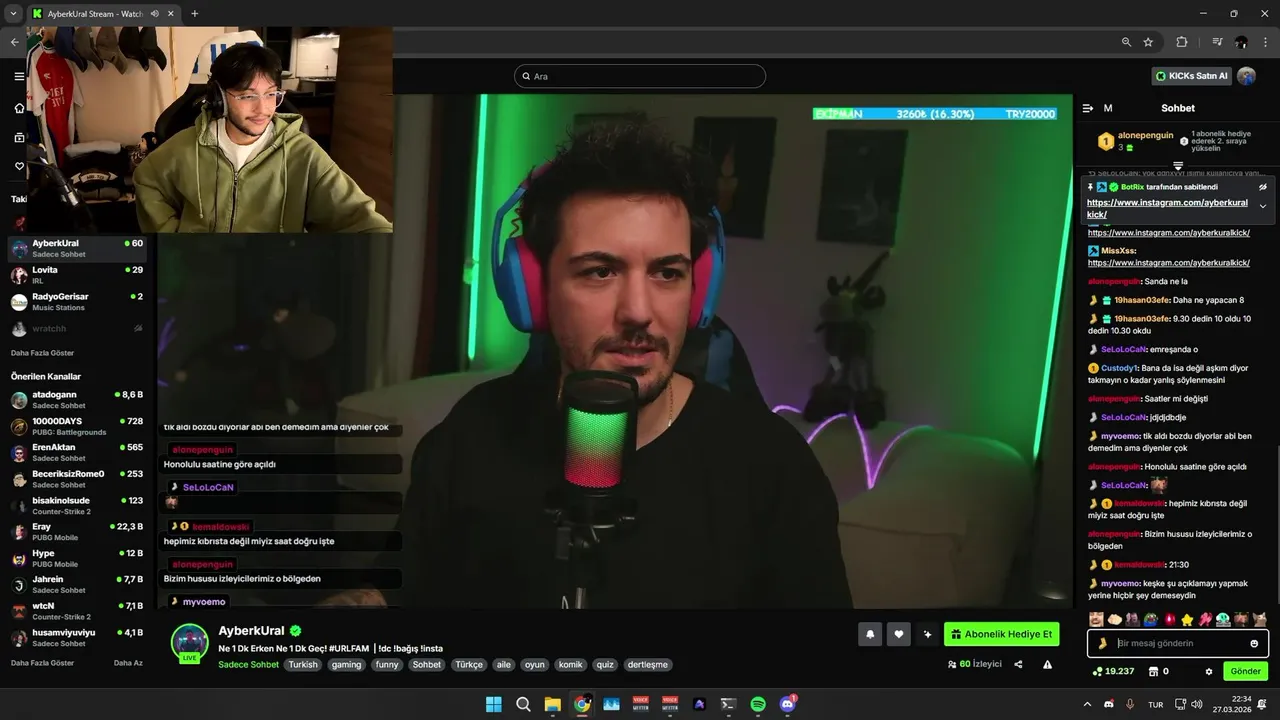
Task: Open the hamburger menu in Kick sidebar
Action: click(19, 76)
